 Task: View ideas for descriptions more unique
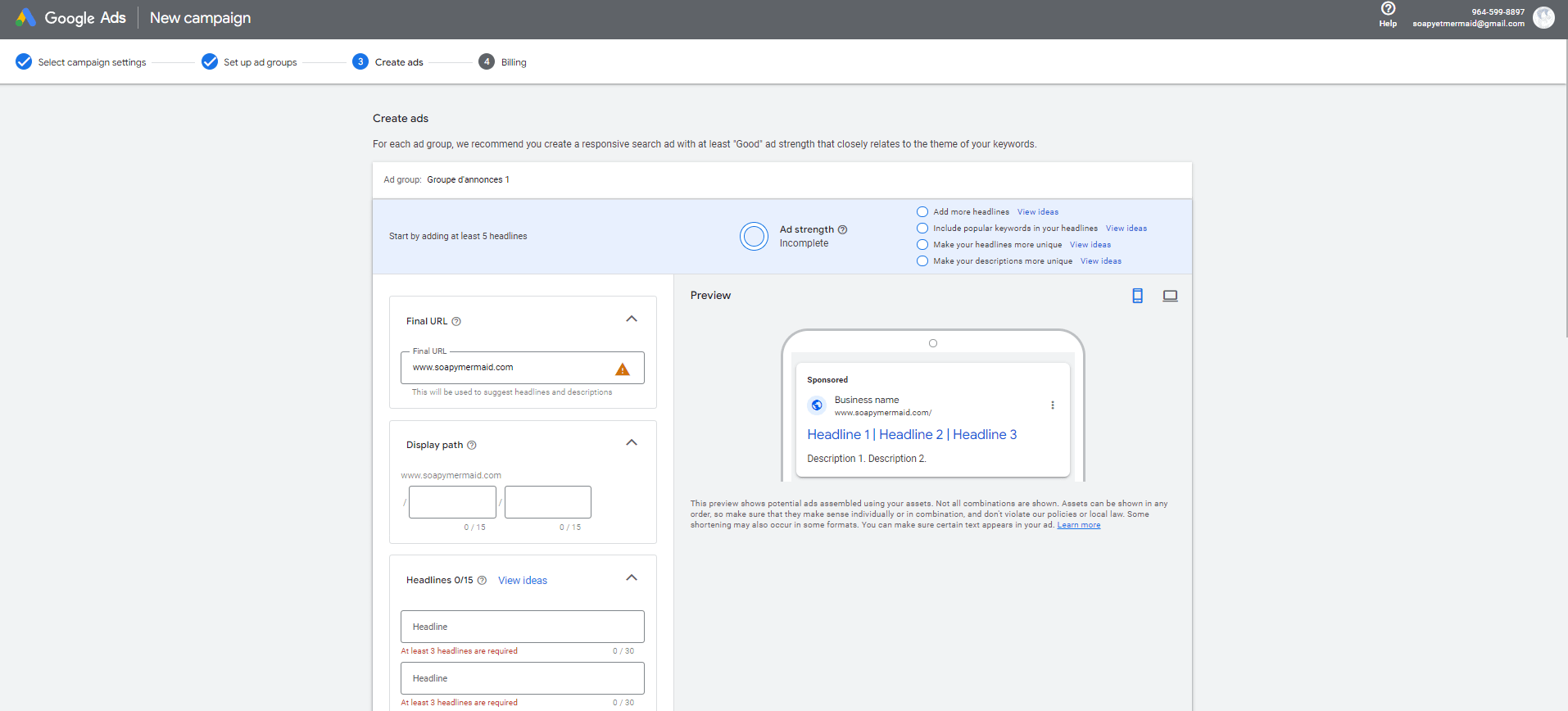[x=1101, y=260]
